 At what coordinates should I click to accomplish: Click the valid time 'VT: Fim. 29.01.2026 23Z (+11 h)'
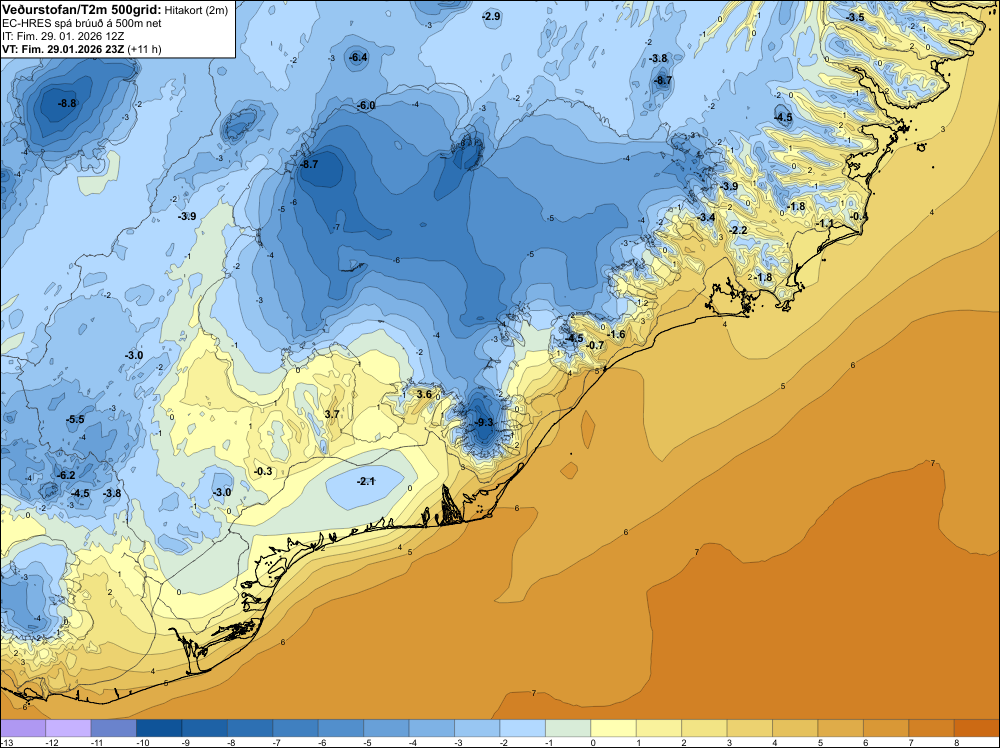coord(82,49)
